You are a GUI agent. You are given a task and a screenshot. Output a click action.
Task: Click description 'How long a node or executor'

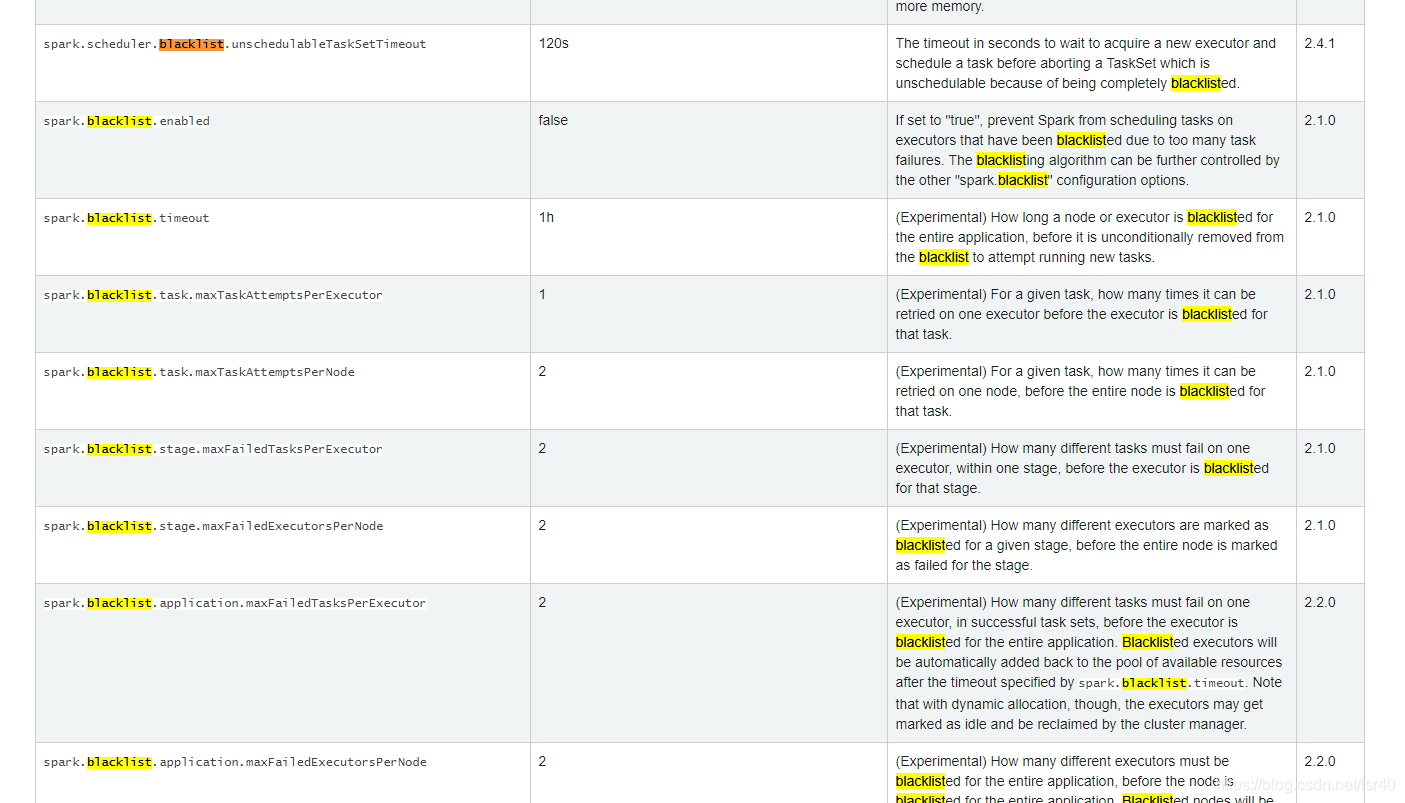[1090, 237]
